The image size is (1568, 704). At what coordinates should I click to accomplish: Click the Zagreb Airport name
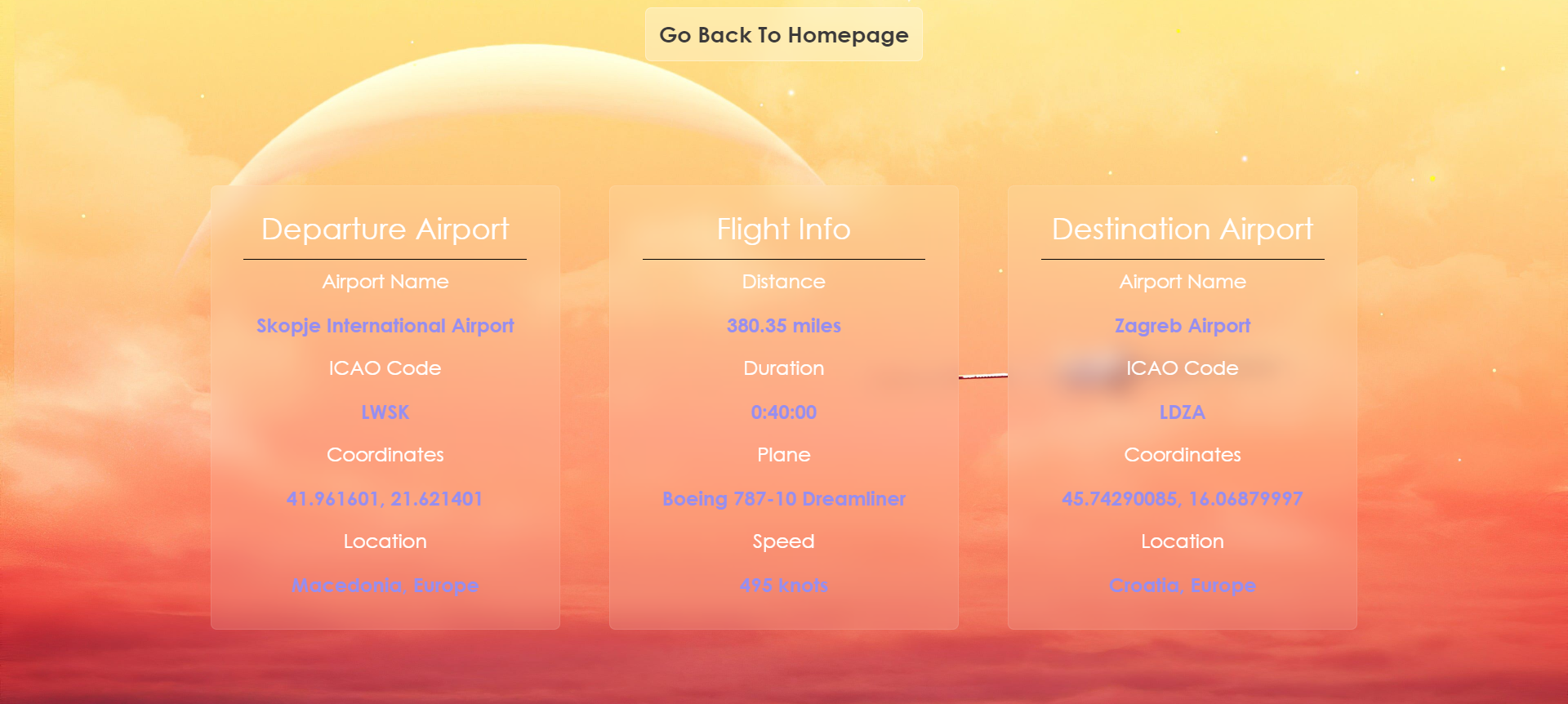point(1182,326)
